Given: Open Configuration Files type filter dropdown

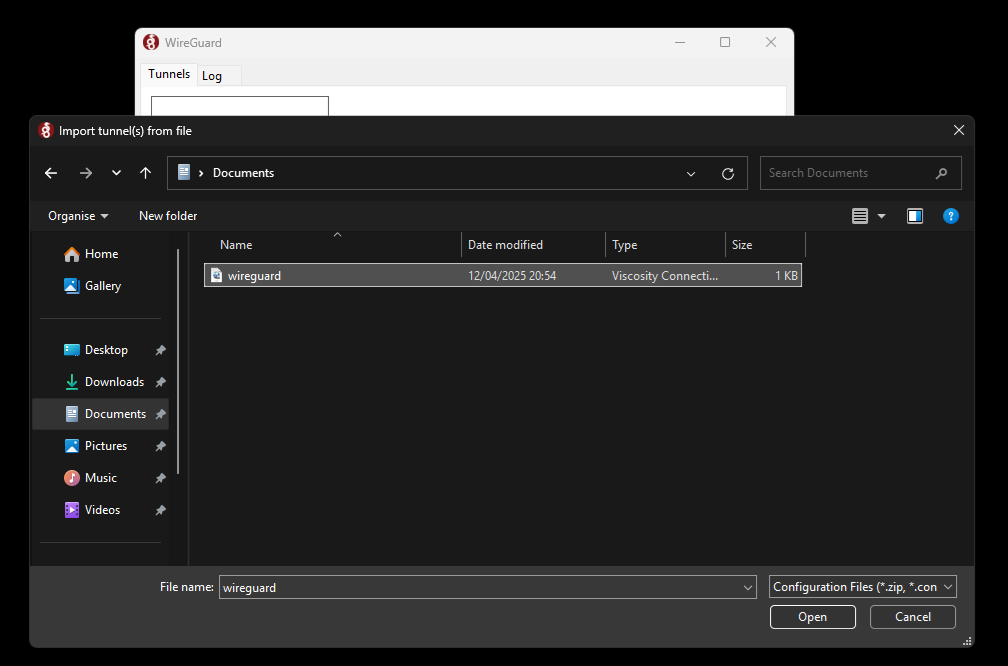Looking at the screenshot, I should (863, 587).
